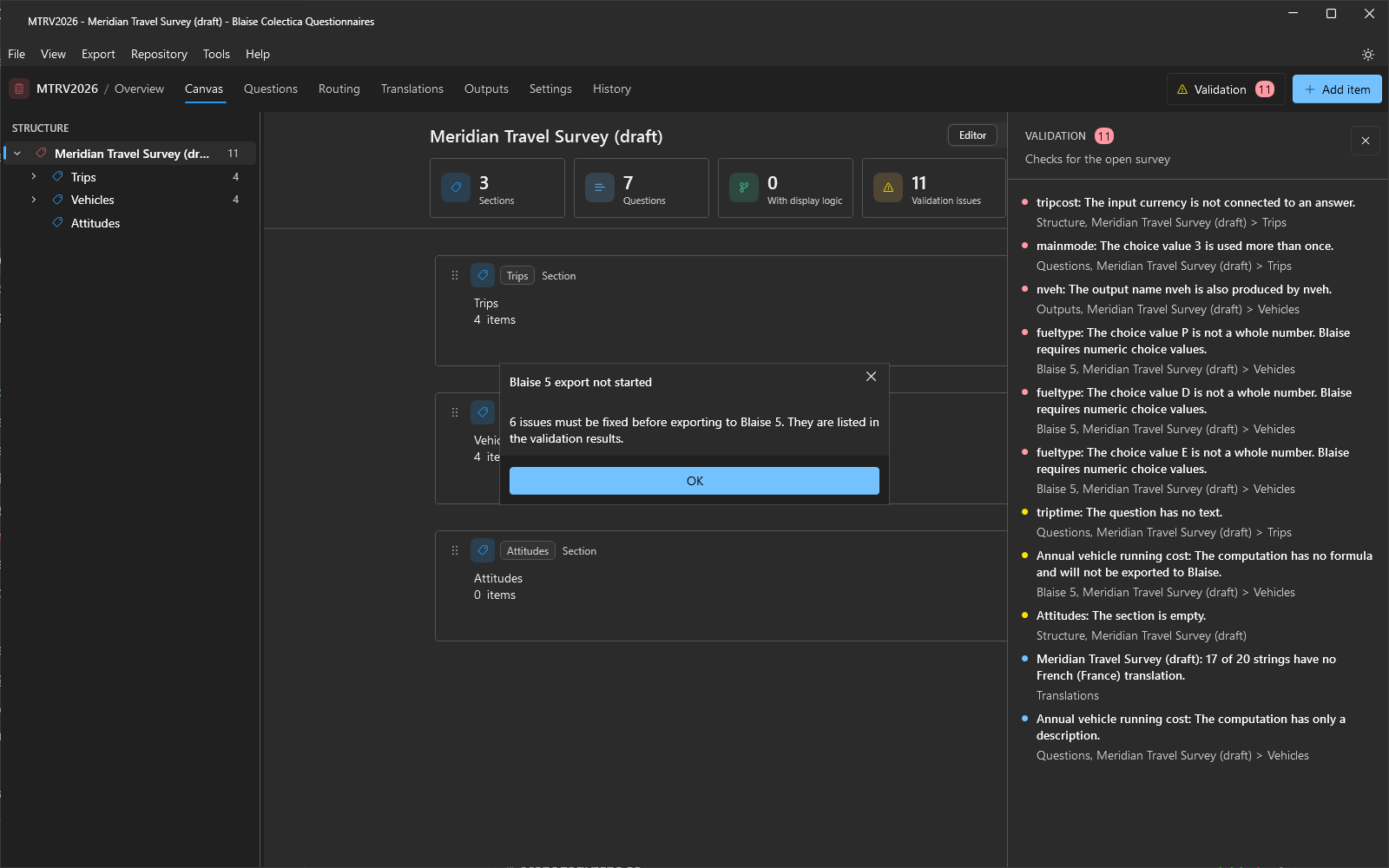
Task: Click the Attitudes section tag icon on canvas
Action: coord(483,550)
